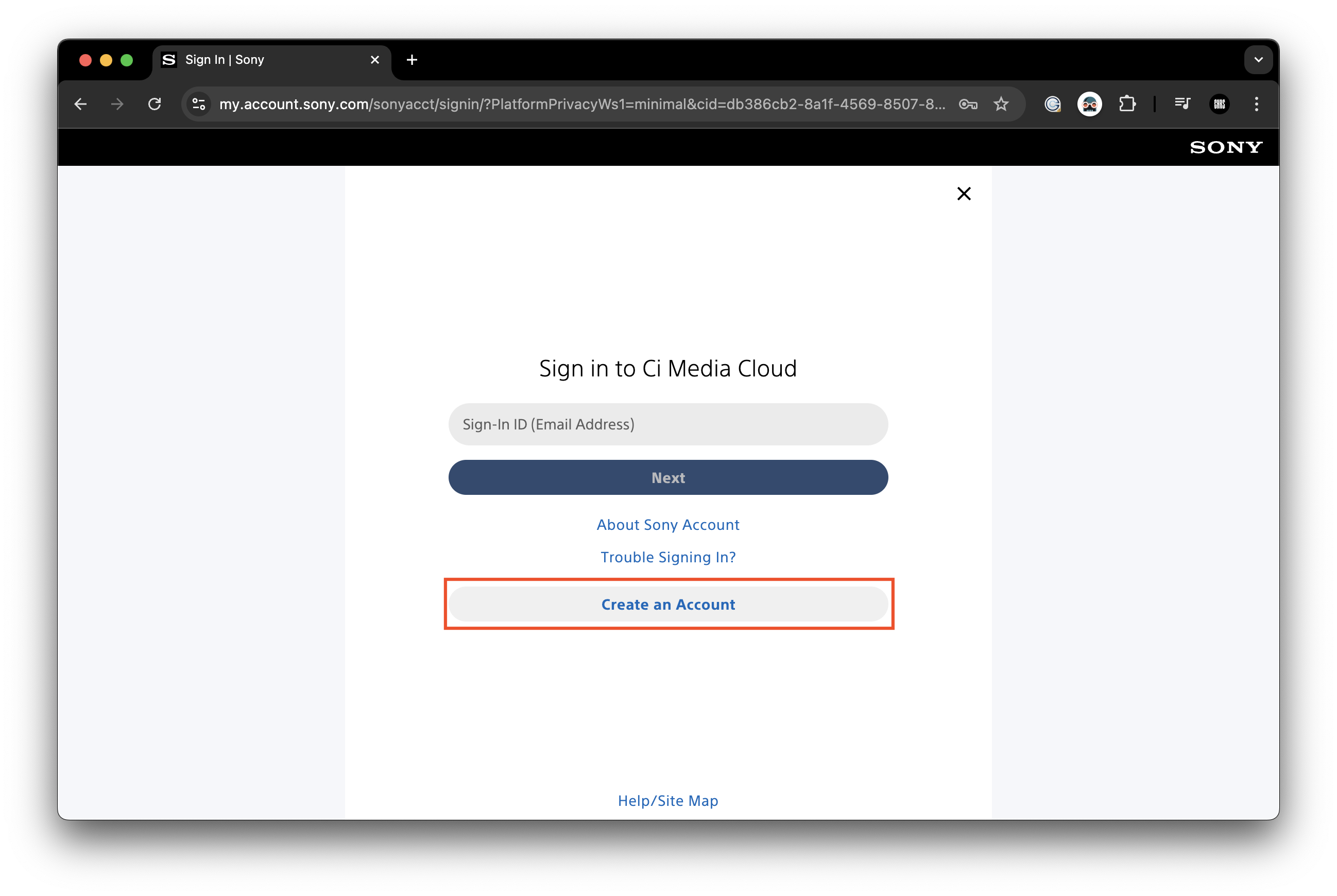This screenshot has height=896, width=1337.
Task: Reload the current page
Action: (156, 104)
